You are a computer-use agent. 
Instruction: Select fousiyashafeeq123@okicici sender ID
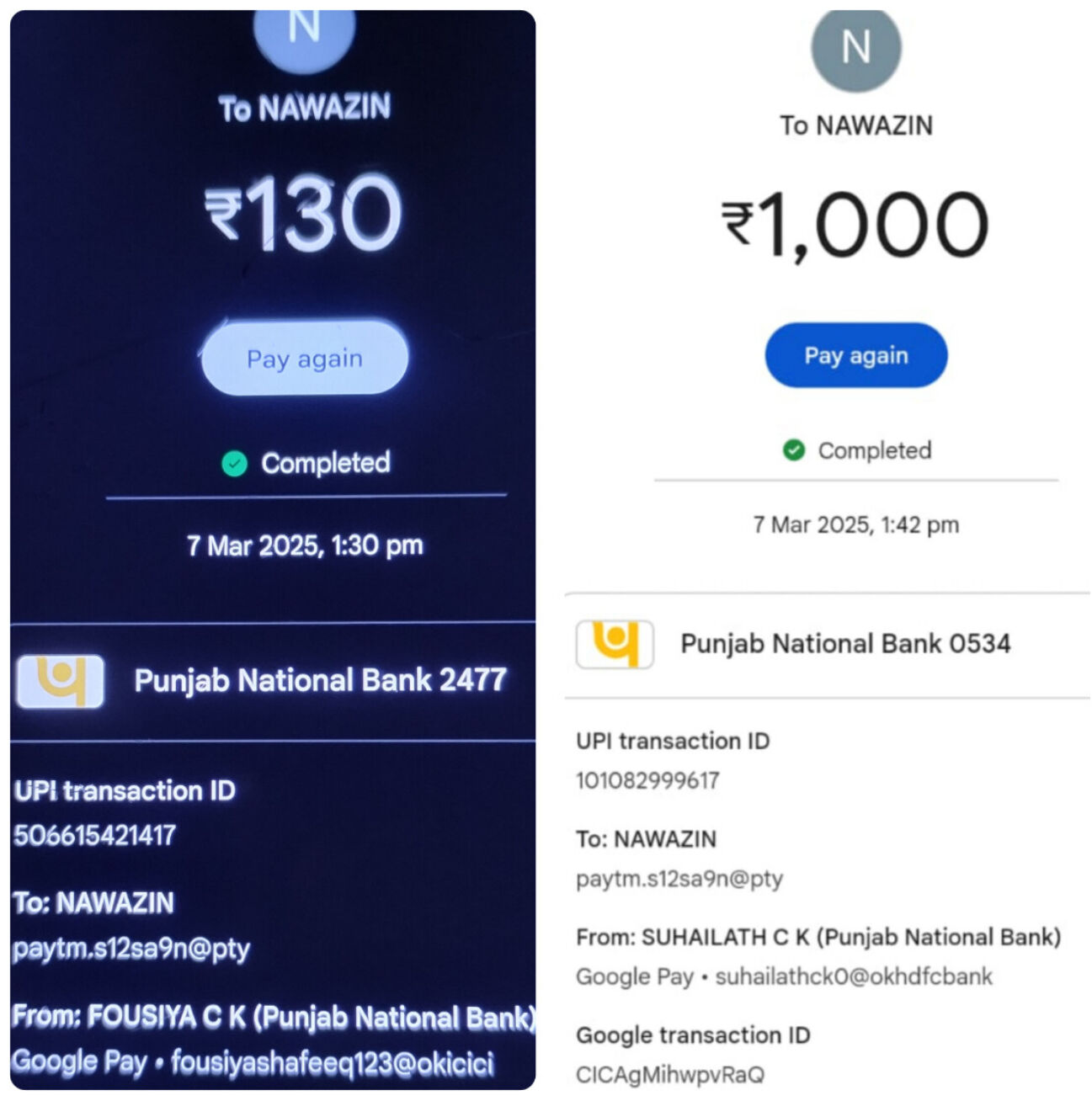(x=333, y=1063)
